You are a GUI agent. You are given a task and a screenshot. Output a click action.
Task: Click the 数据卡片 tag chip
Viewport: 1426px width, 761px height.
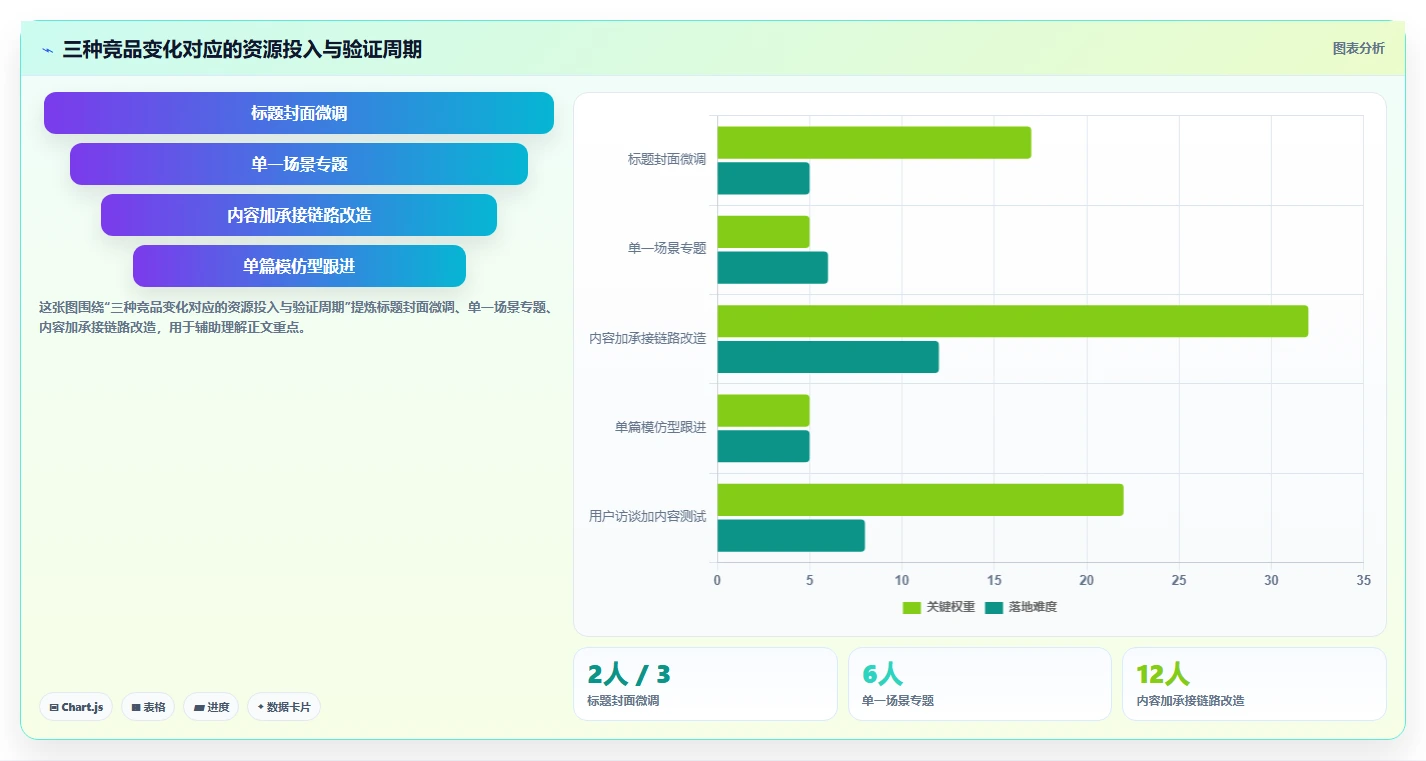click(x=284, y=707)
